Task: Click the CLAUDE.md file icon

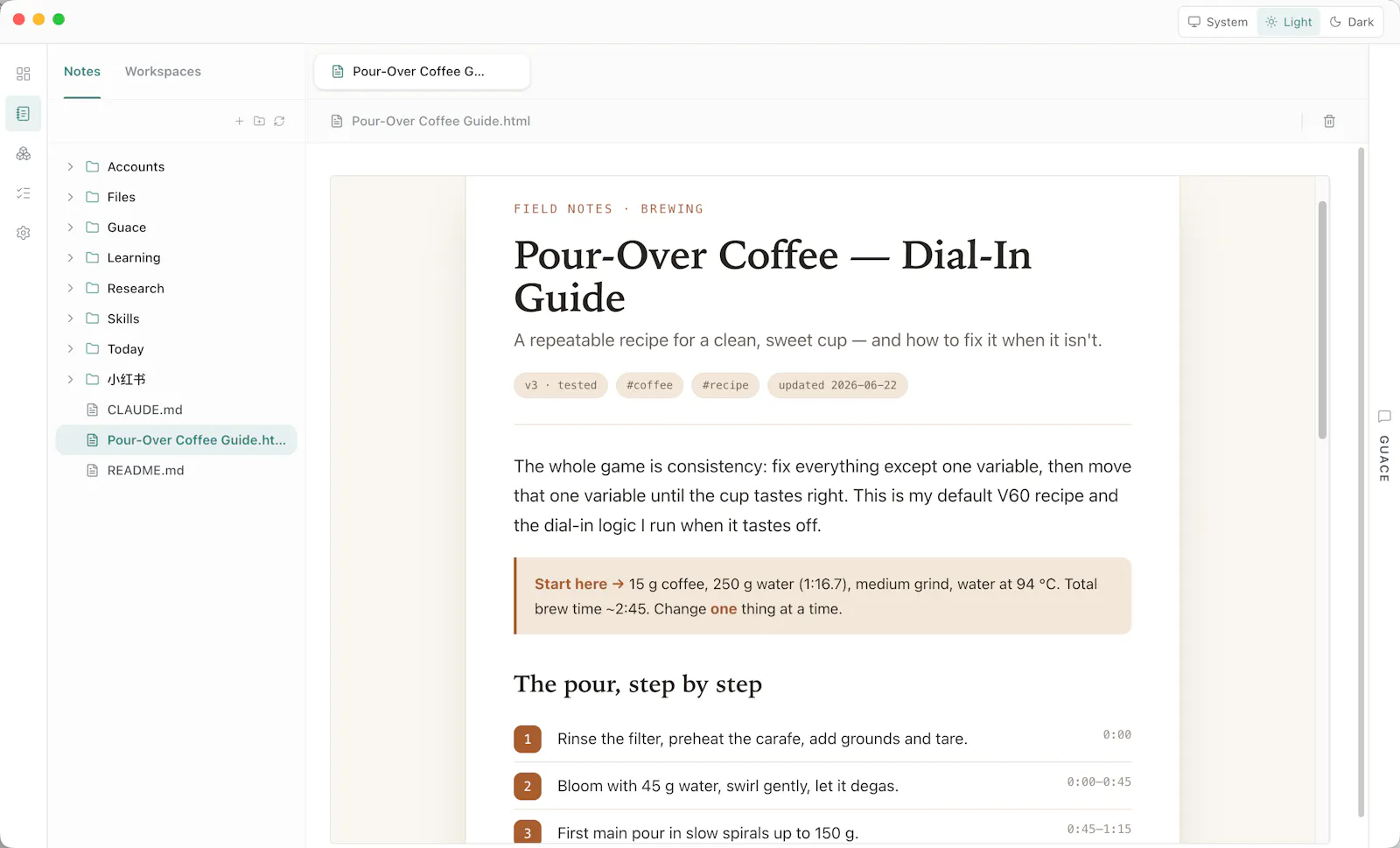Action: pos(92,410)
